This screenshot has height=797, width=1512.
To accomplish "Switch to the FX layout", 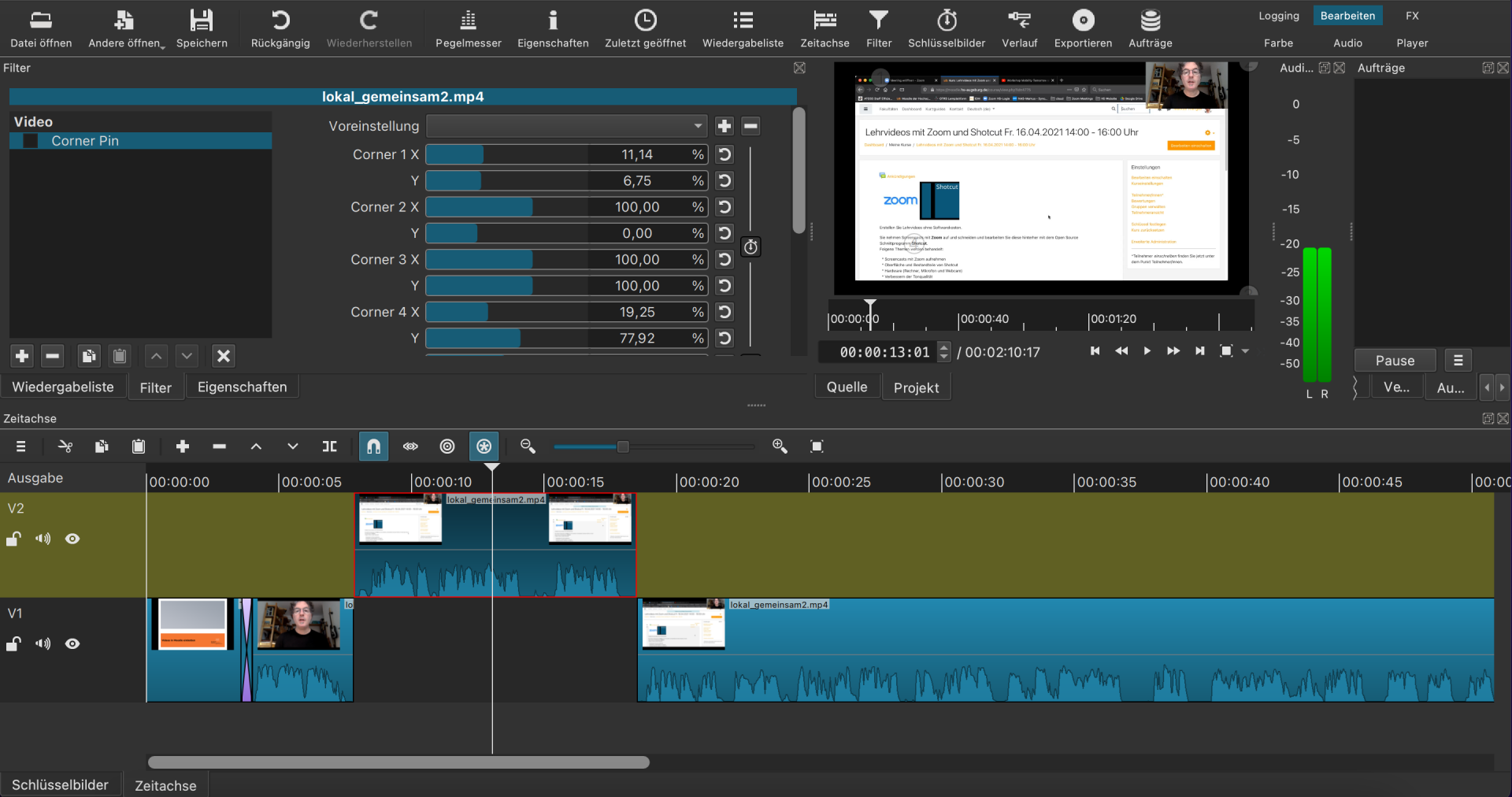I will (x=1411, y=15).
